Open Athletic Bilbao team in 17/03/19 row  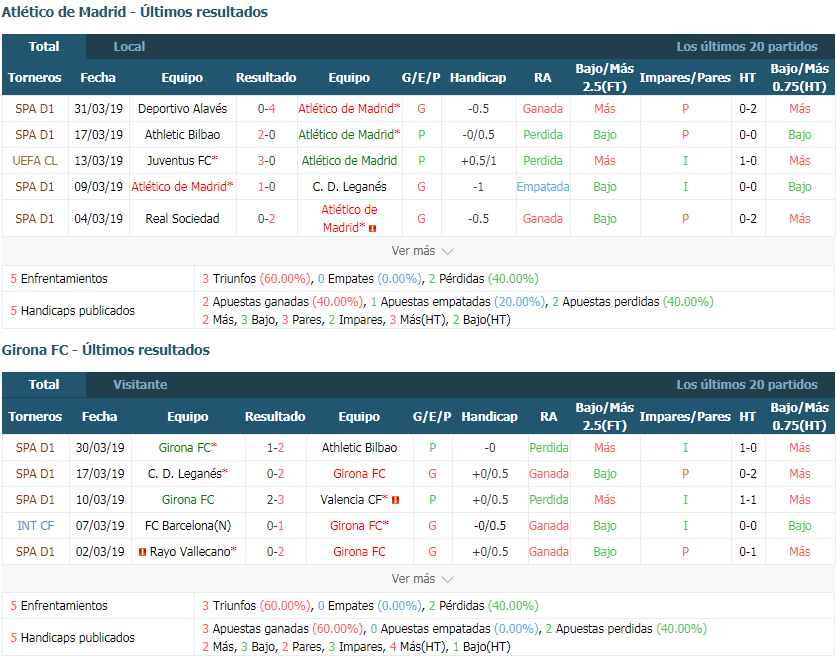coord(182,135)
